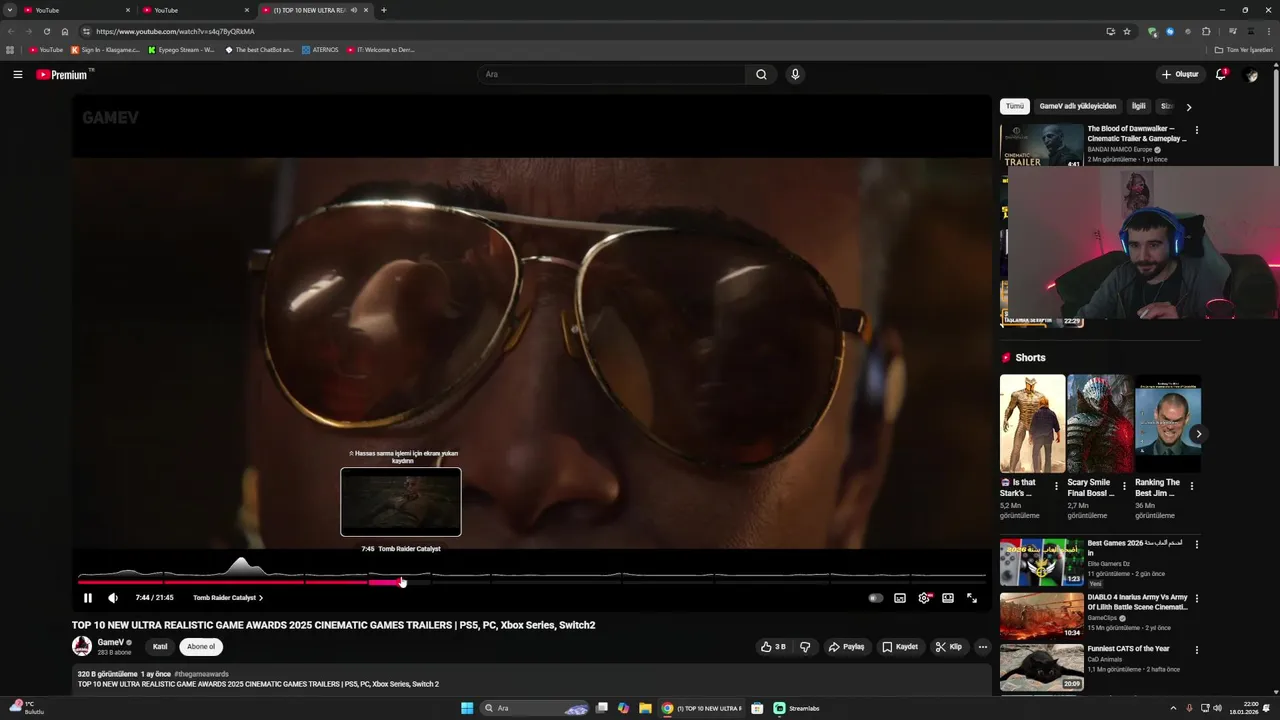The image size is (1280, 720).
Task: Open options for Scary Smile Final Boss short
Action: click(1123, 487)
